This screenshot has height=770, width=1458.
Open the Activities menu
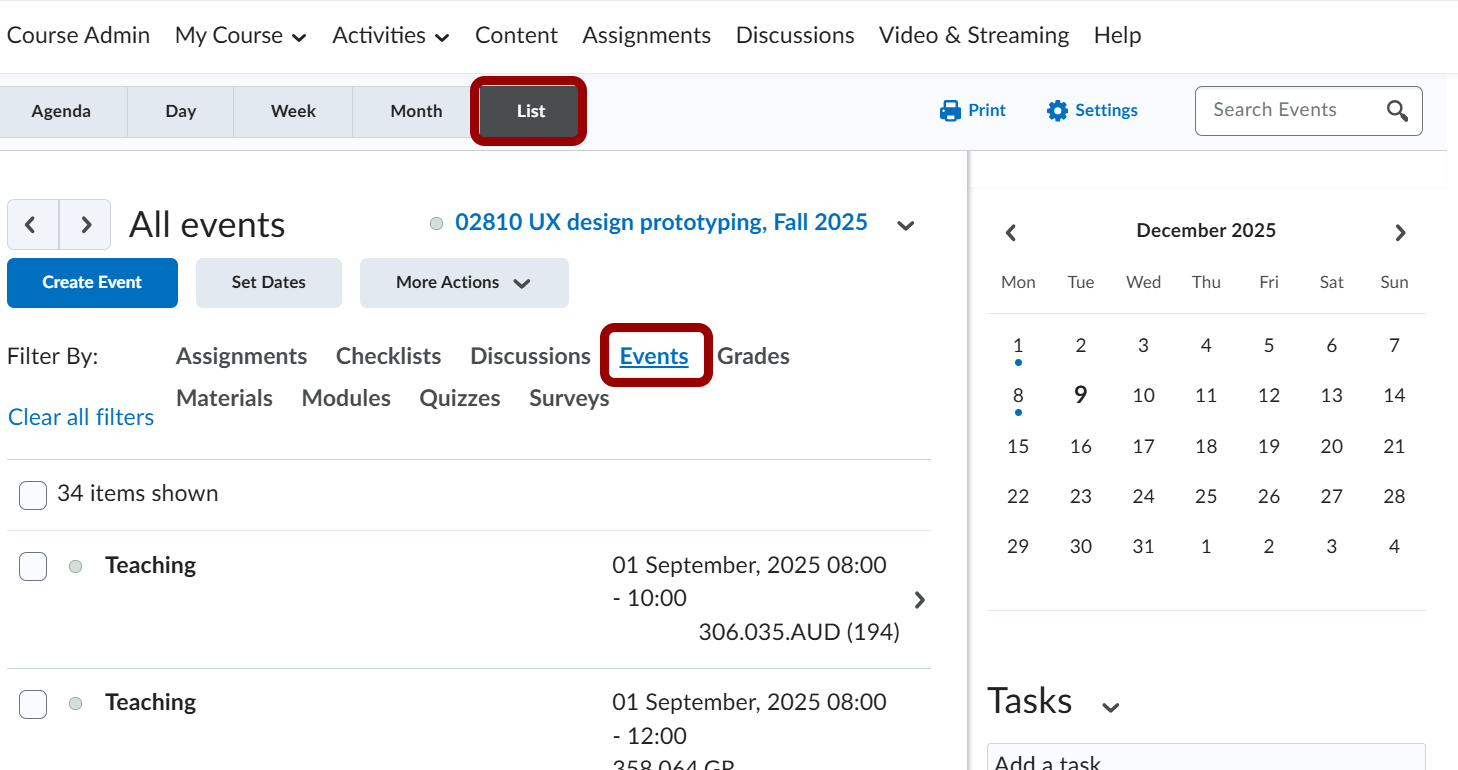pos(390,36)
